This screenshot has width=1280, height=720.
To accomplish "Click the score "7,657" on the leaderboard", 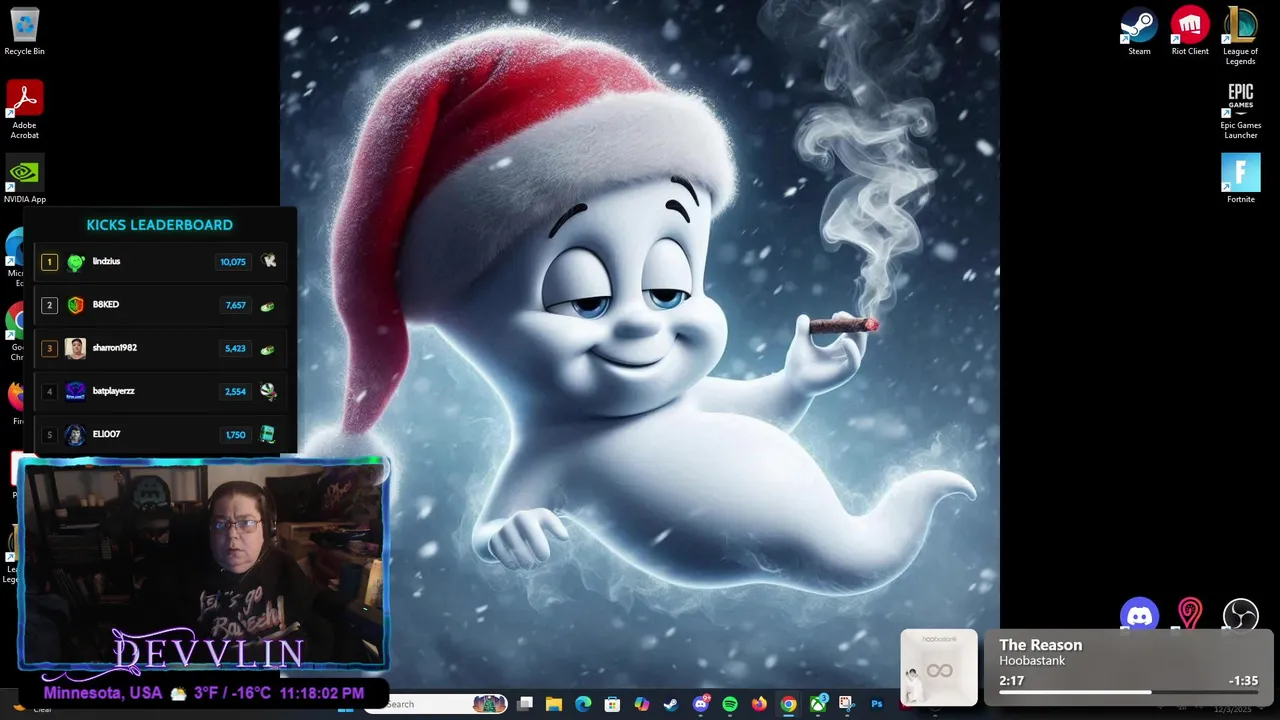I will 235,305.
